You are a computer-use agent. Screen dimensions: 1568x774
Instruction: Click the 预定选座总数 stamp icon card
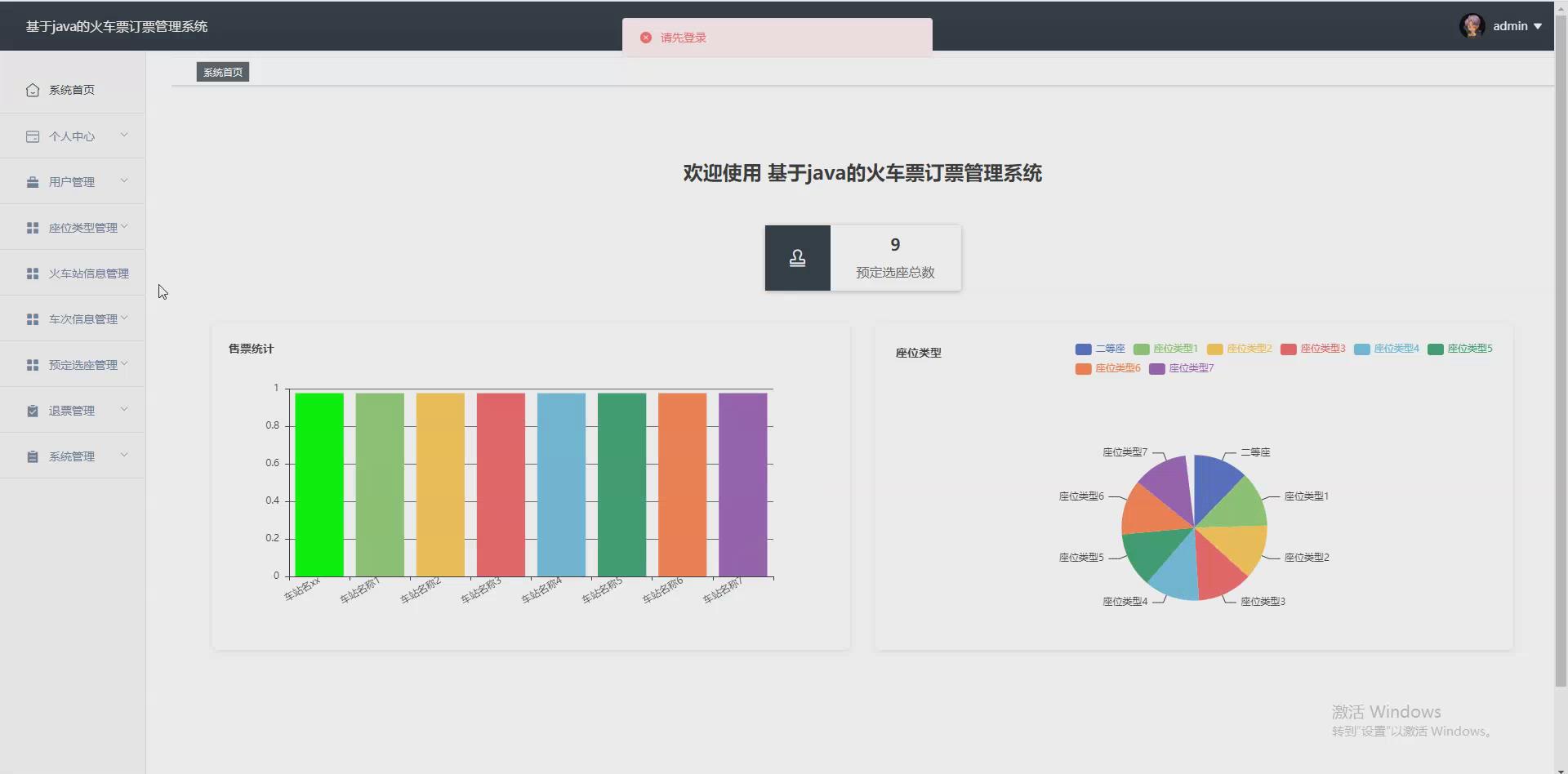797,257
